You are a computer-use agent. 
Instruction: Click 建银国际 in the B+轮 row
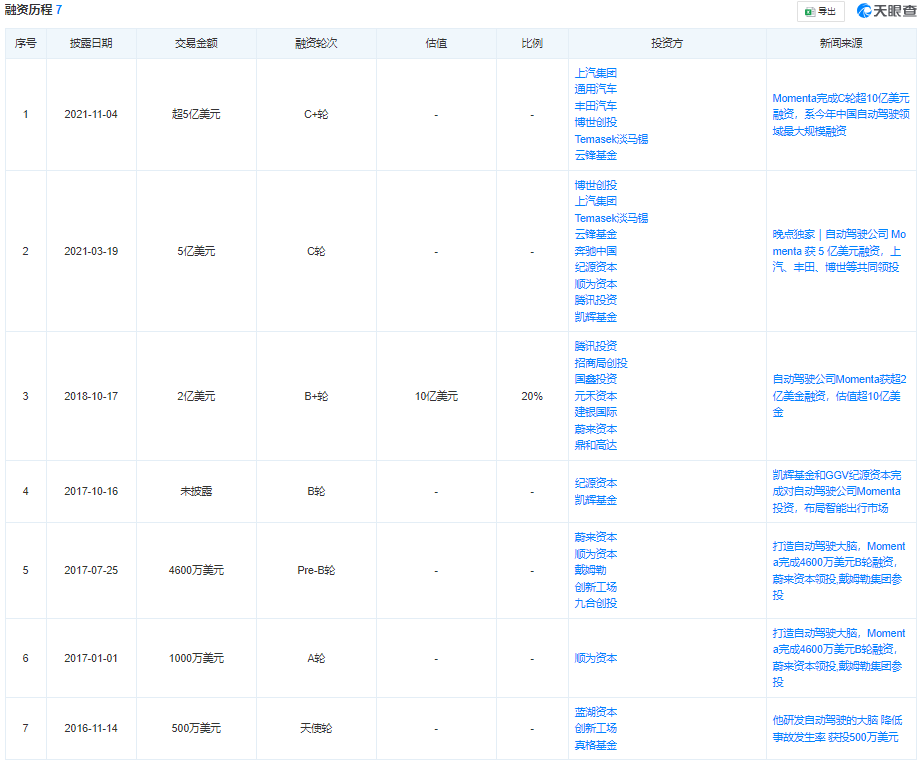596,412
